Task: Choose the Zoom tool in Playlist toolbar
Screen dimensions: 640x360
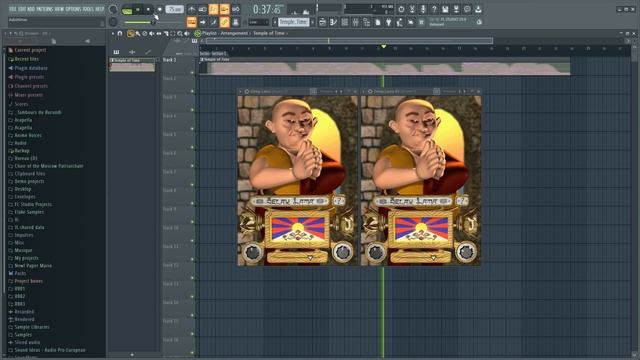Action: (180, 33)
